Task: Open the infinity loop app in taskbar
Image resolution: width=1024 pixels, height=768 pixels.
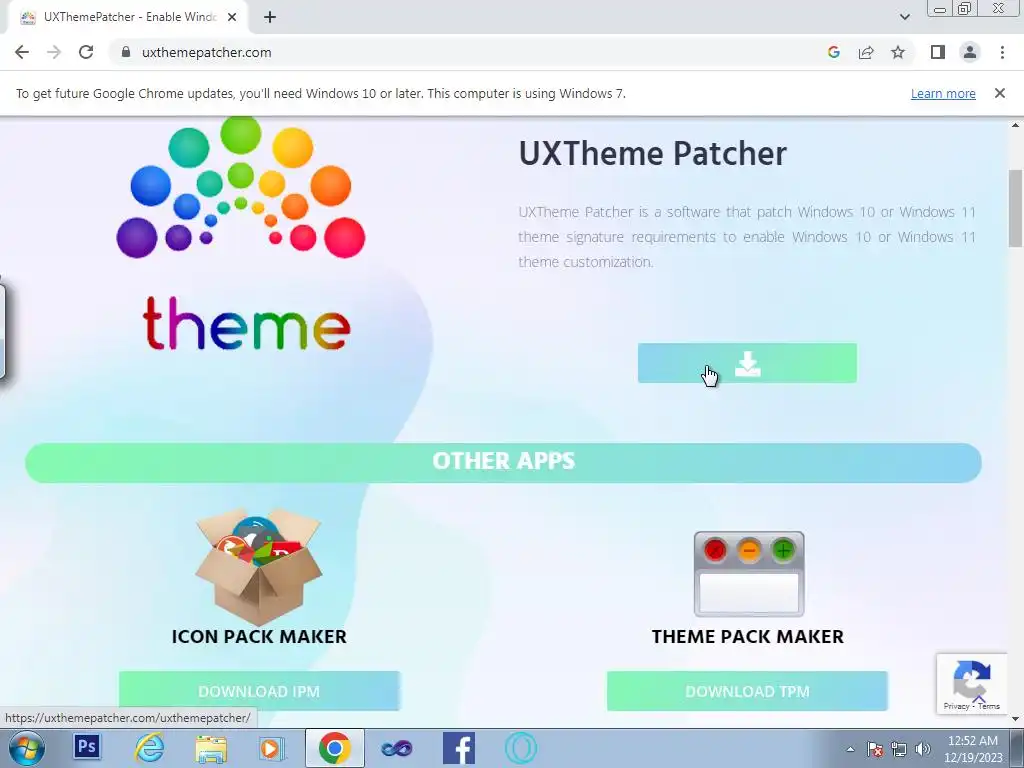Action: 396,748
